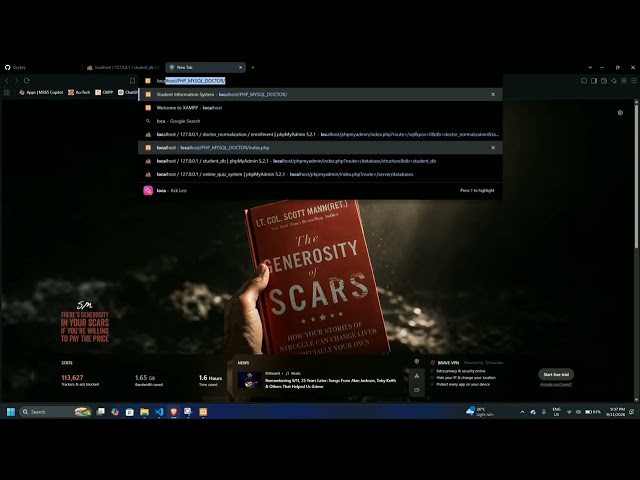
Task: Open Copilot icon in taskbar
Action: [115, 412]
